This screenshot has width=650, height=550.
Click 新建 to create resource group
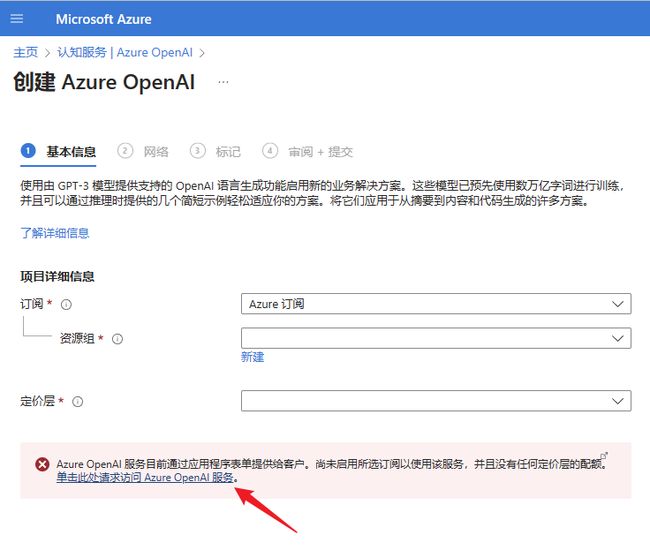(252, 357)
